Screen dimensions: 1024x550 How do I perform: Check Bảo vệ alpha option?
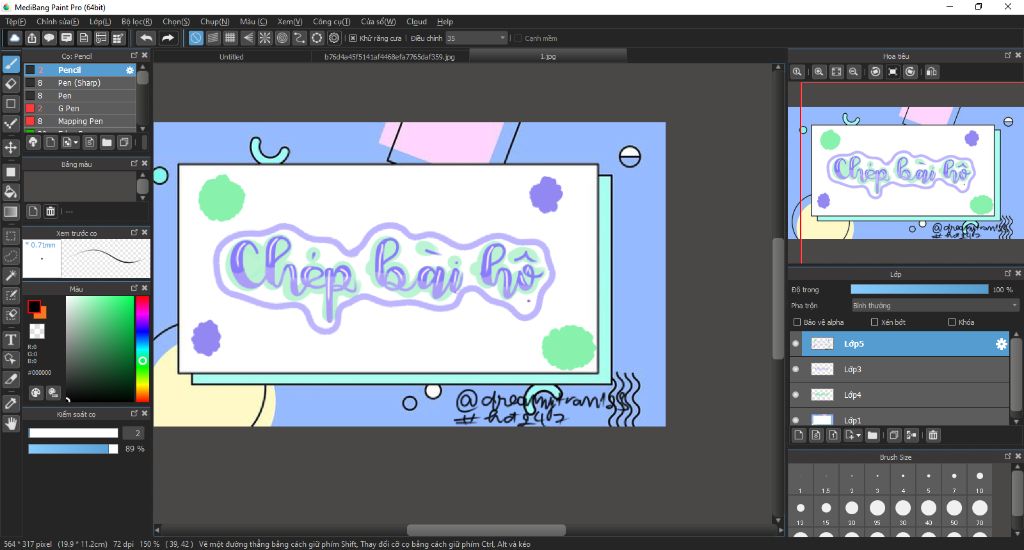click(x=797, y=322)
